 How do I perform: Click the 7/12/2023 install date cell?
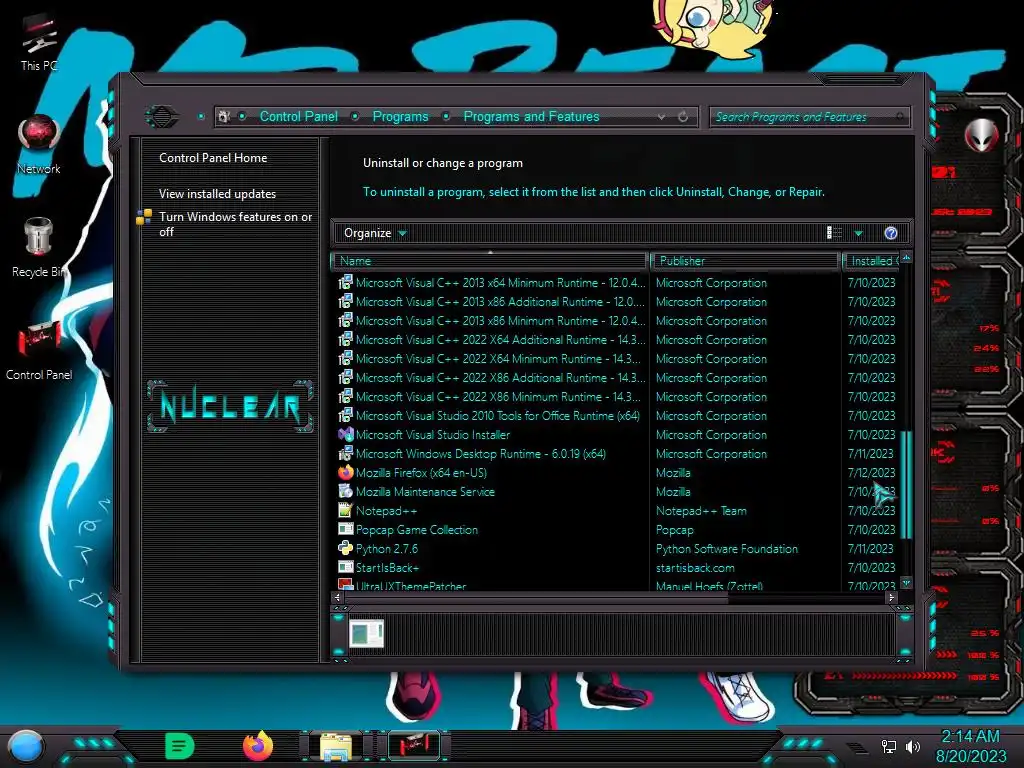click(x=871, y=472)
